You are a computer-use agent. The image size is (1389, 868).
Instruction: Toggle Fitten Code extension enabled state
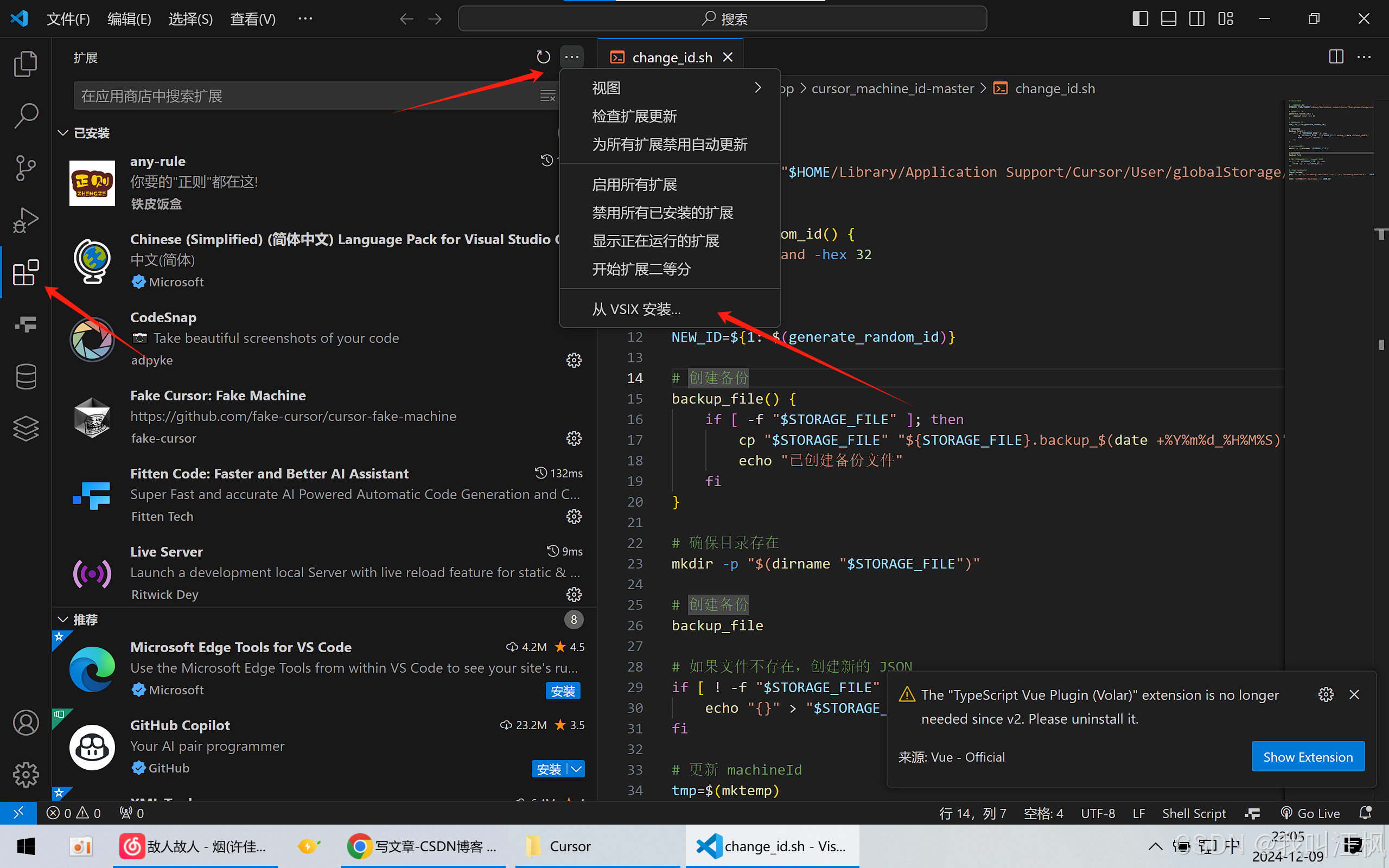coord(575,516)
